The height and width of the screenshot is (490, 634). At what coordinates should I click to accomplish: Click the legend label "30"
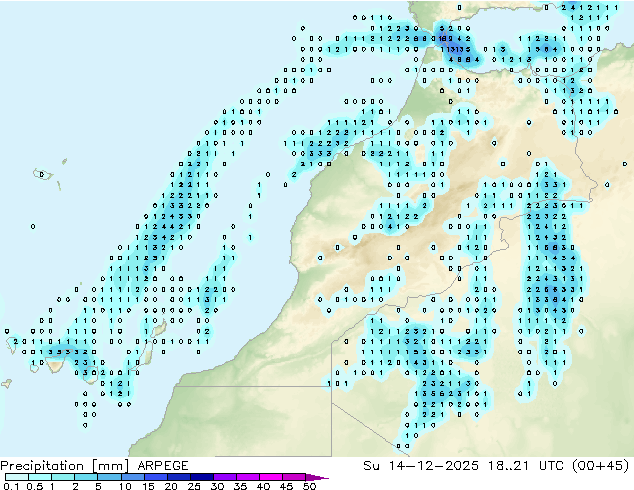217,486
